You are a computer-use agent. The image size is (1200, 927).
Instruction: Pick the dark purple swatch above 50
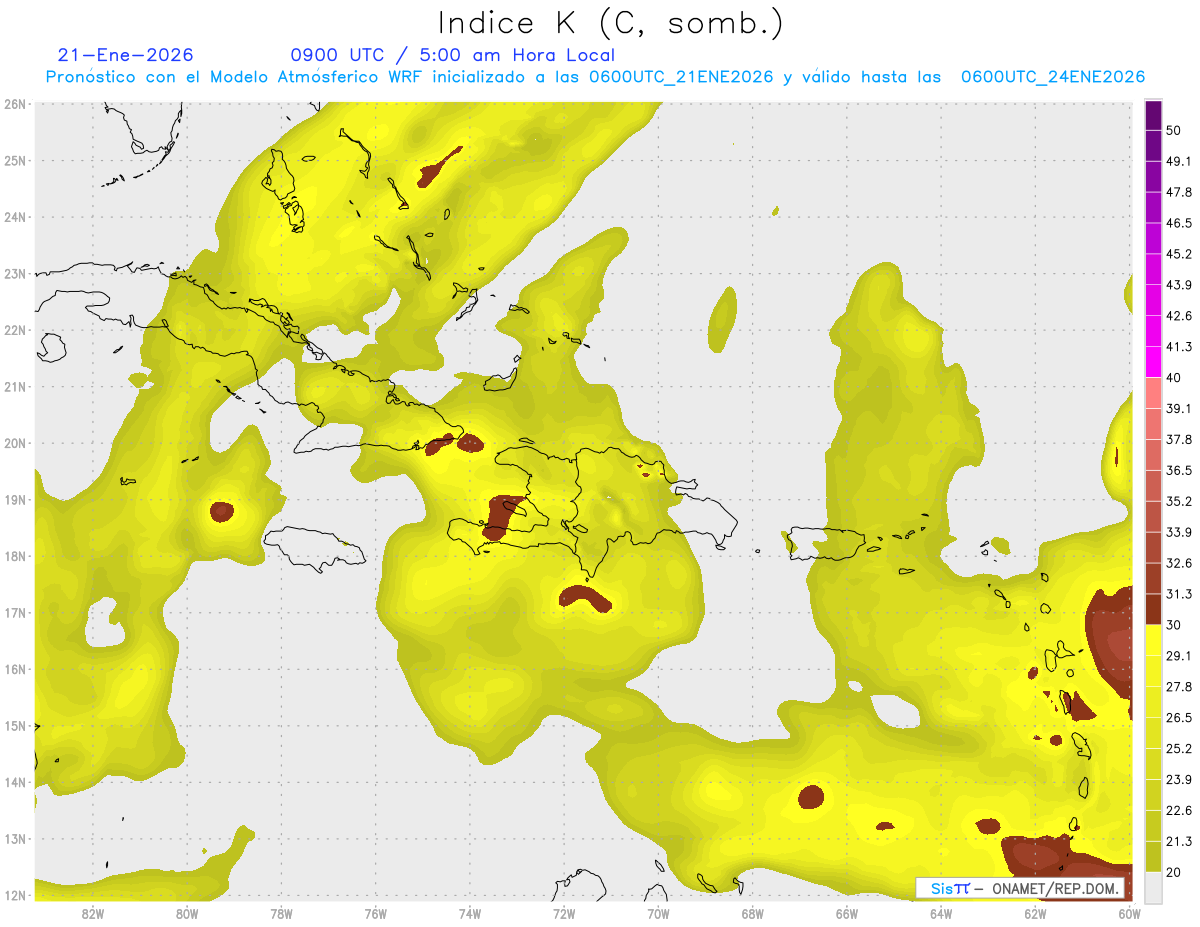pos(1153,115)
